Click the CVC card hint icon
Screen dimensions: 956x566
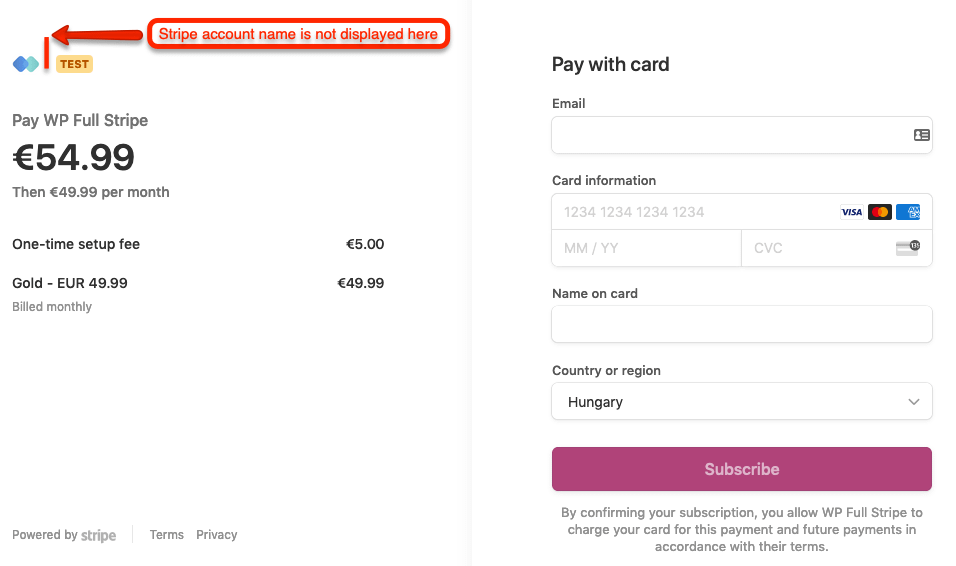click(x=907, y=248)
